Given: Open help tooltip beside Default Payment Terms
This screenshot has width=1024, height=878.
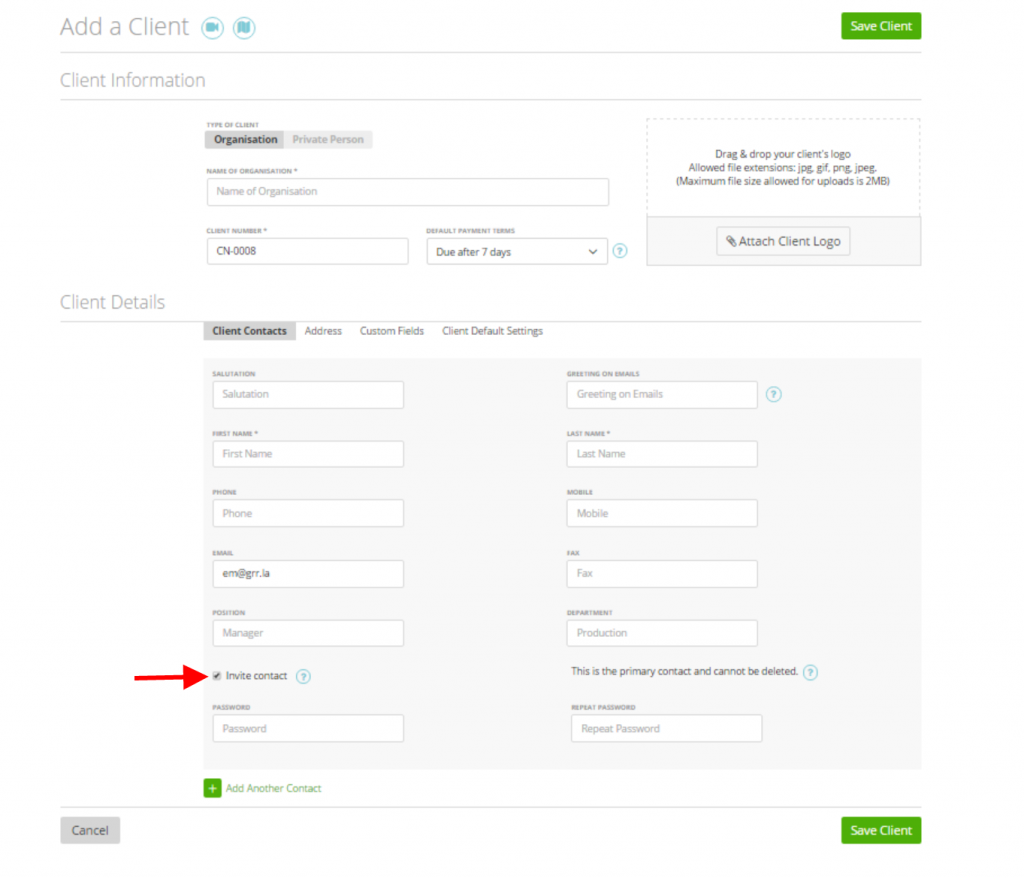Looking at the screenshot, I should [619, 251].
